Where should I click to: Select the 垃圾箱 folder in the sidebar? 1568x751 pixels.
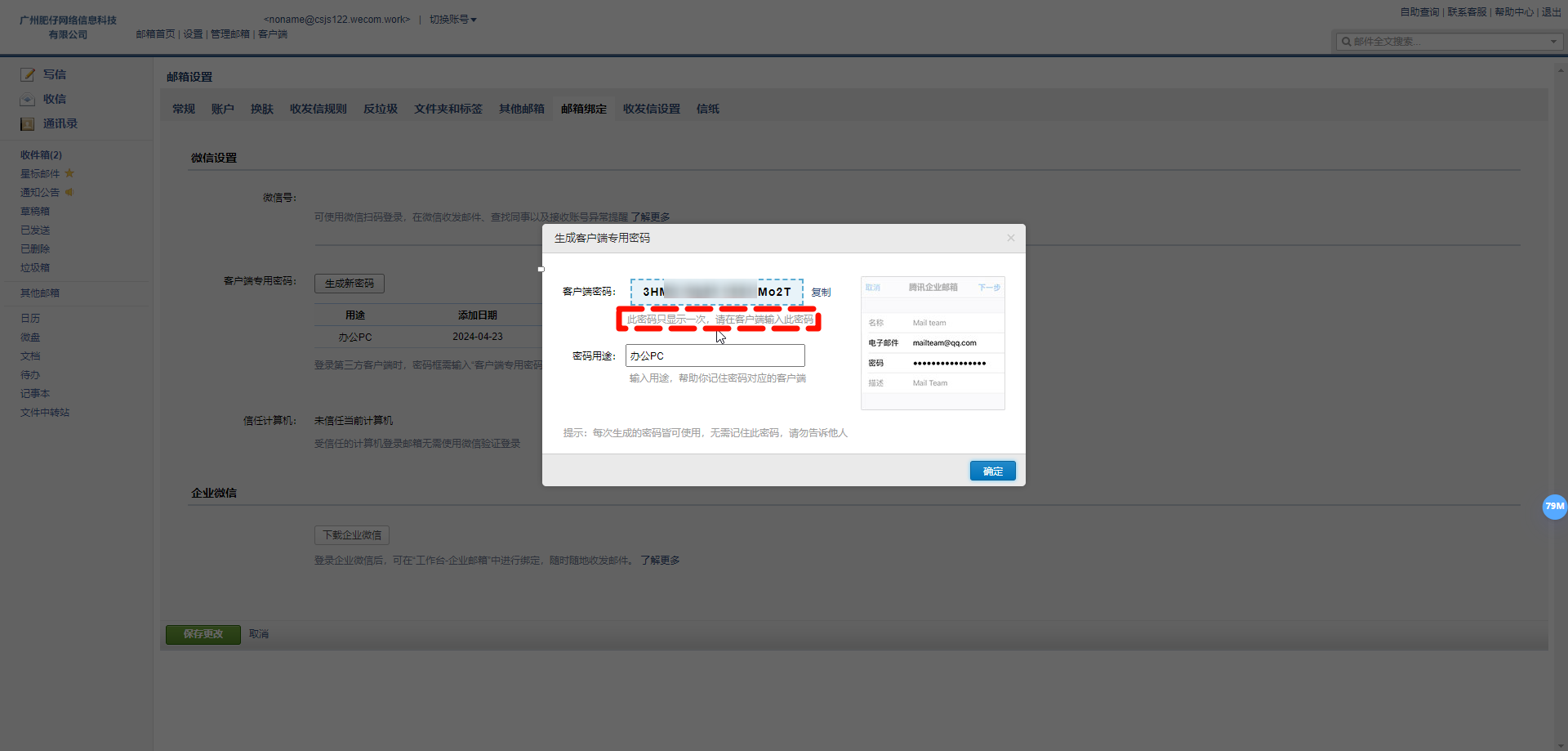tap(34, 267)
